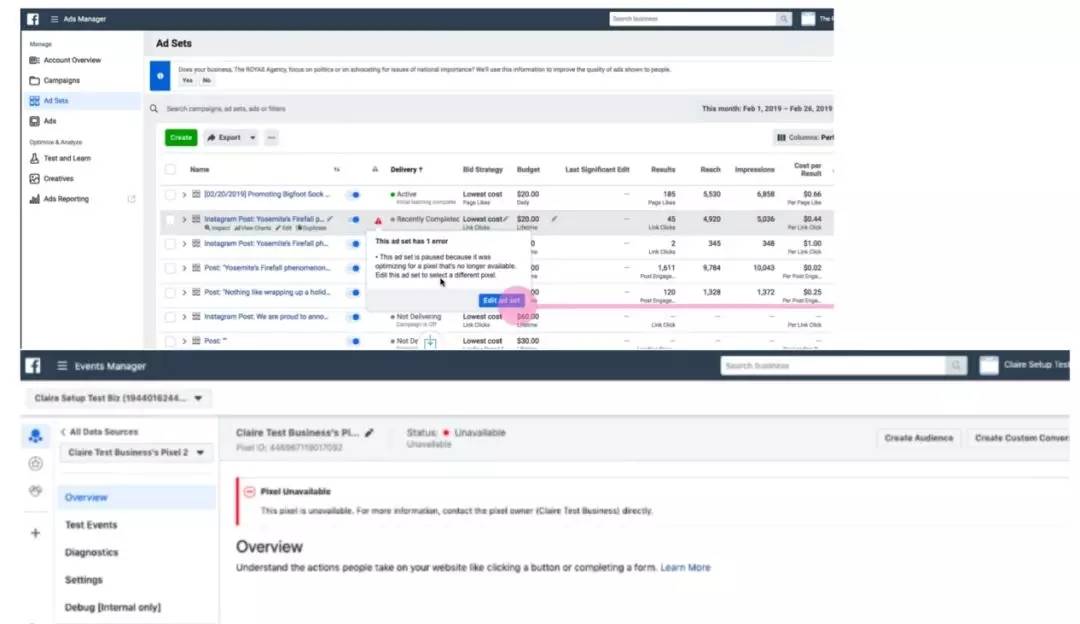Click the Edit ad set button
1080x624 pixels.
click(x=501, y=300)
